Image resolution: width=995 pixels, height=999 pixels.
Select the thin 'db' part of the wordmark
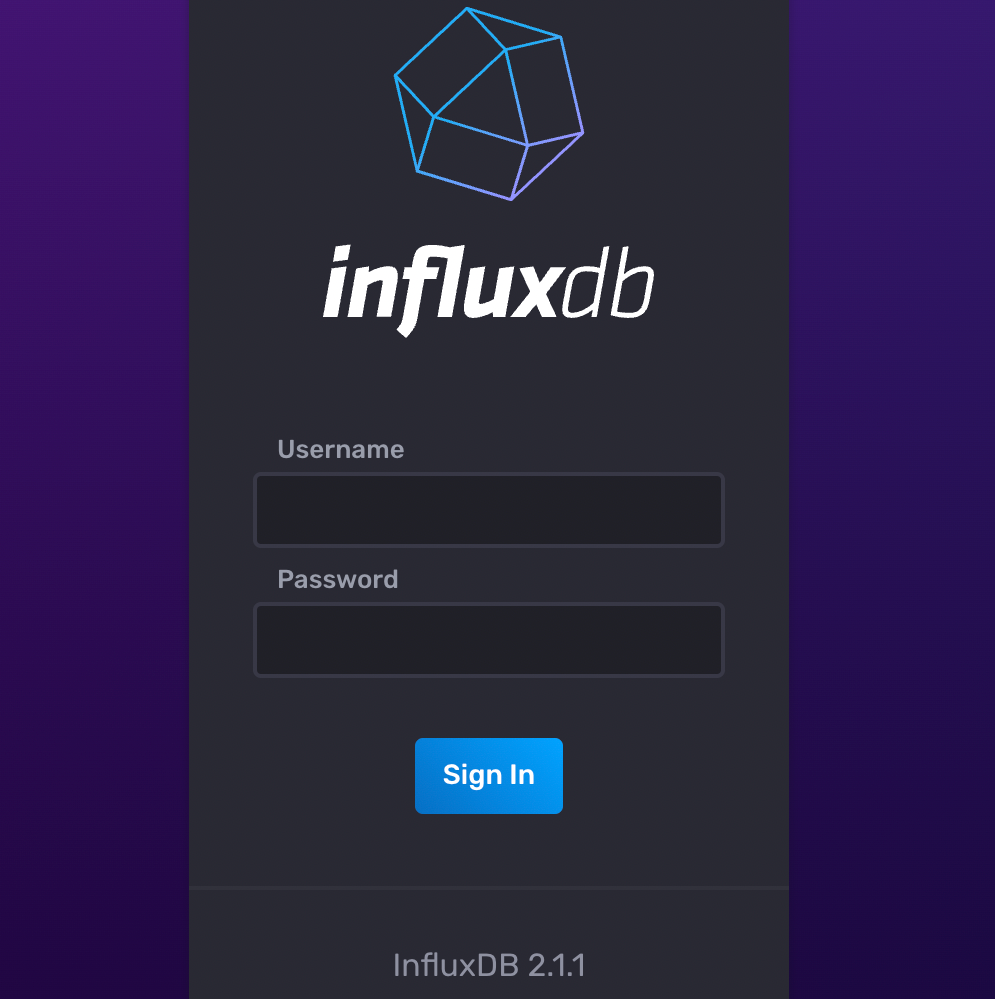click(608, 282)
